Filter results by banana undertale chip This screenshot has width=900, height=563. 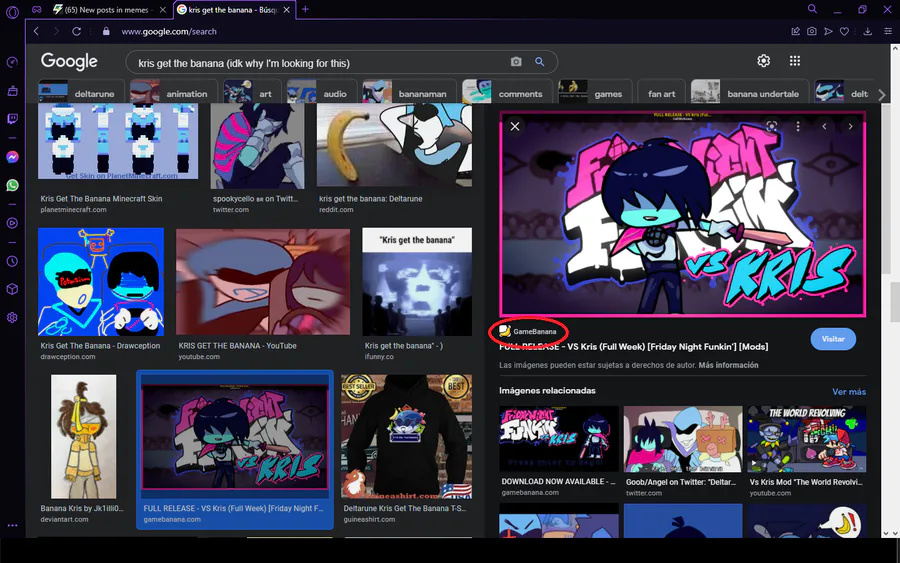[x=750, y=93]
